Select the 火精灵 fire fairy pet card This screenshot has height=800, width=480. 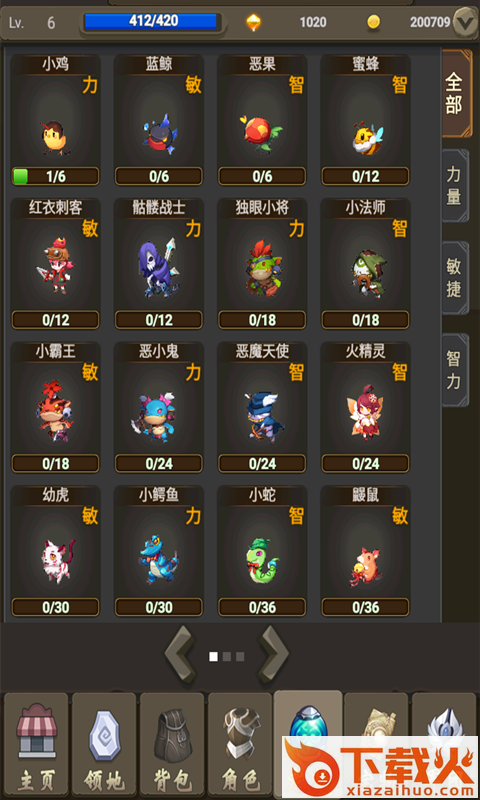point(365,408)
